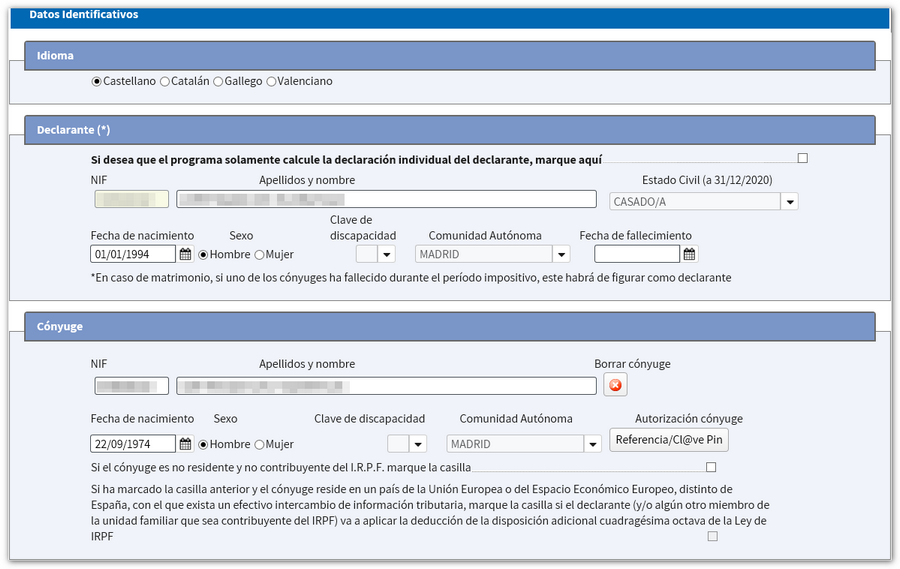Check individual declaration only checkbox
Screen dimensions: 900x569
click(802, 158)
